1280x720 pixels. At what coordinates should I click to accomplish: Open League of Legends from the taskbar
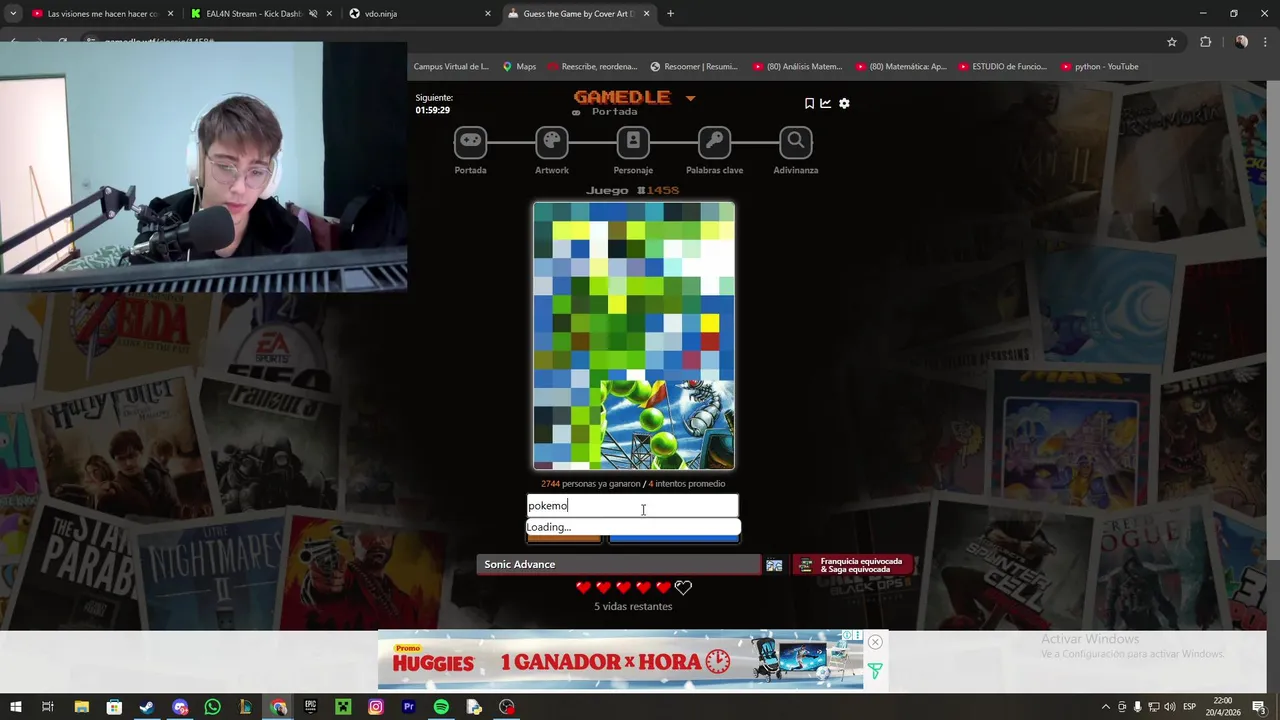click(x=245, y=707)
